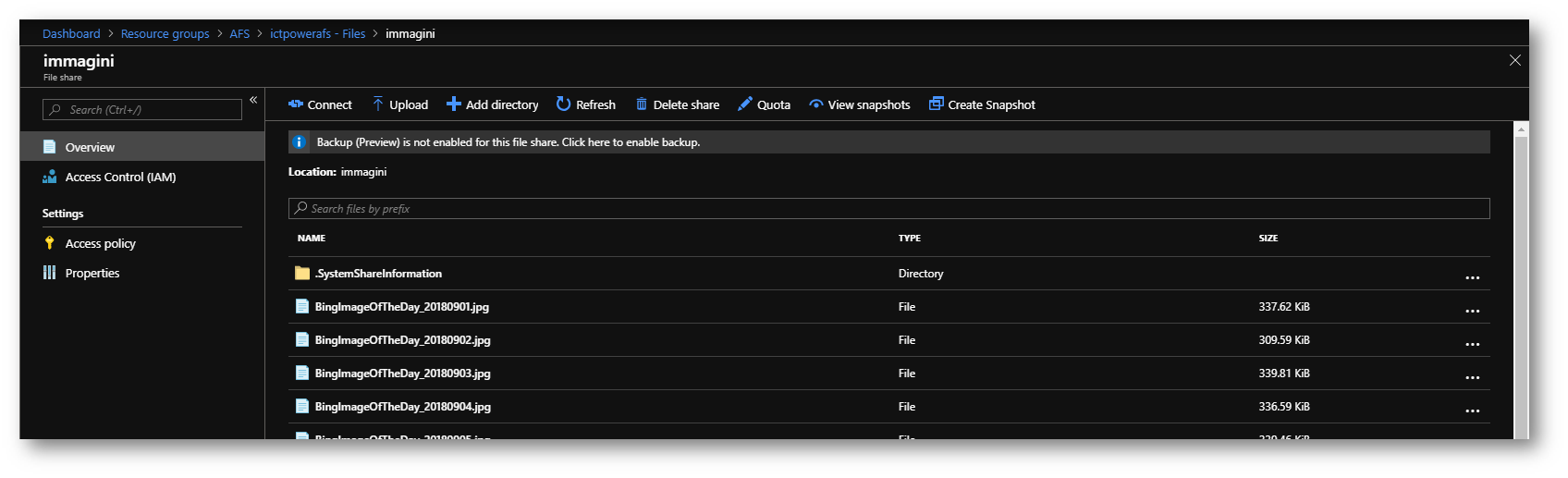The image size is (1568, 478).
Task: Click the Delete share trash icon
Action: point(642,104)
